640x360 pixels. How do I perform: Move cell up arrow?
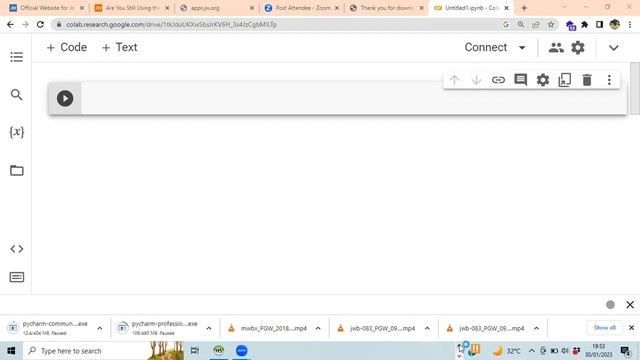454,80
